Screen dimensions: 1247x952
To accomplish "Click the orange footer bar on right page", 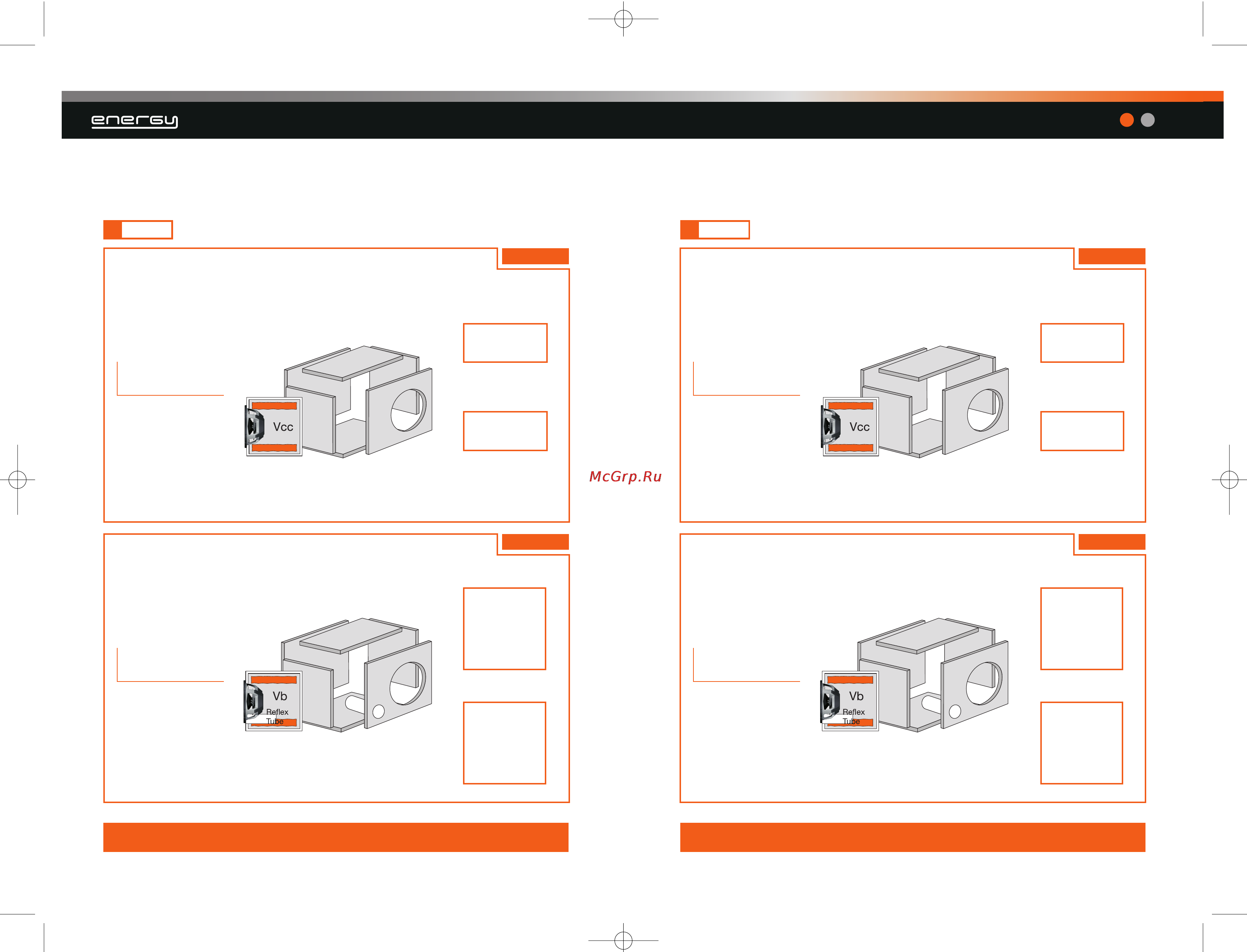I will (913, 837).
